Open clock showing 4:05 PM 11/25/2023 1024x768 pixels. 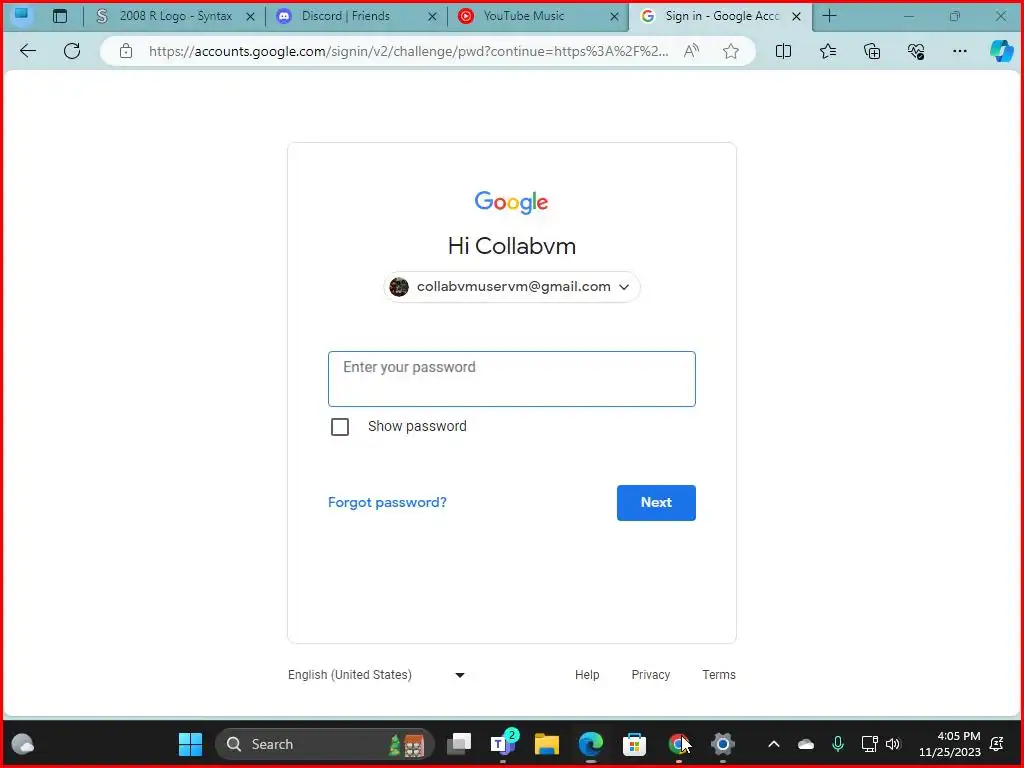[950, 744]
